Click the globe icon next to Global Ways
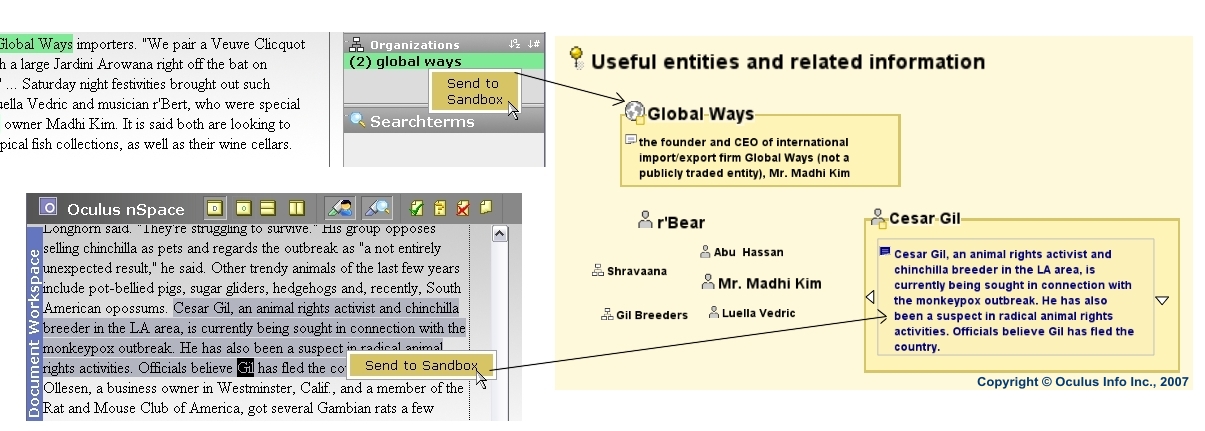Image resolution: width=1205 pixels, height=431 pixels. [x=633, y=112]
